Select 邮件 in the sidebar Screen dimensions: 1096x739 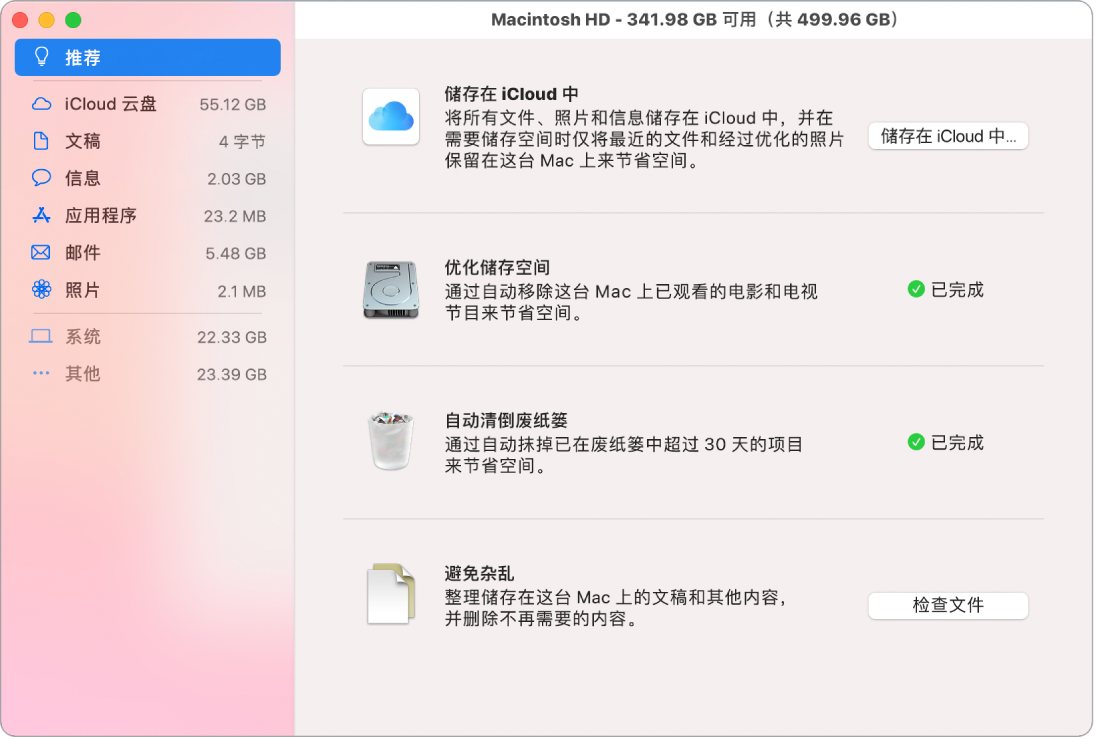147,252
